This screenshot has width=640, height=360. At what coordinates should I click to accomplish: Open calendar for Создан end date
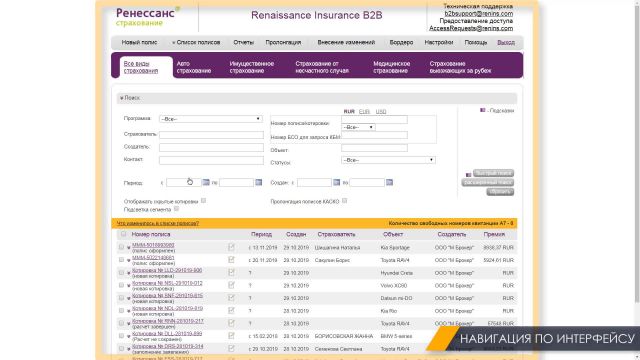pyautogui.click(x=389, y=182)
